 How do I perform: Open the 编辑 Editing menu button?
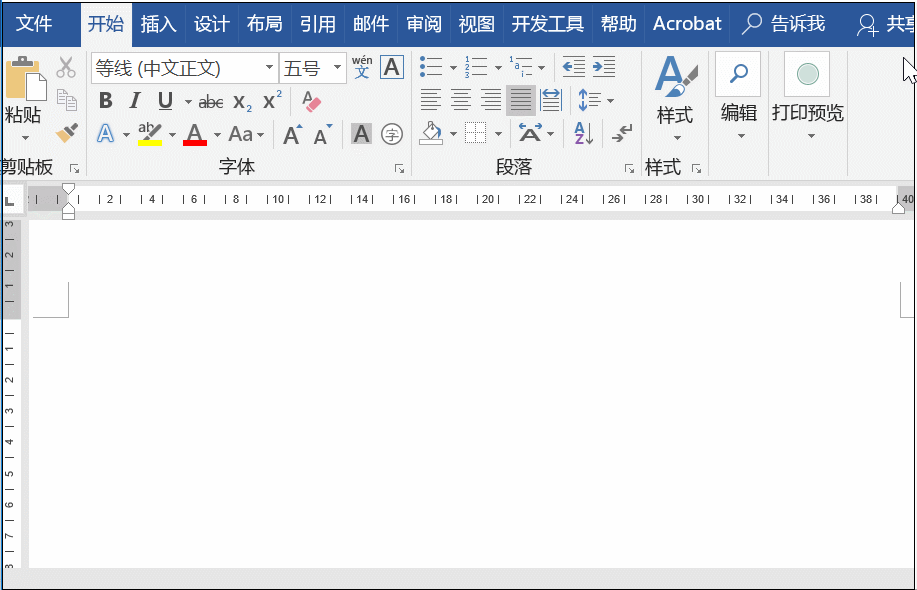pyautogui.click(x=739, y=96)
